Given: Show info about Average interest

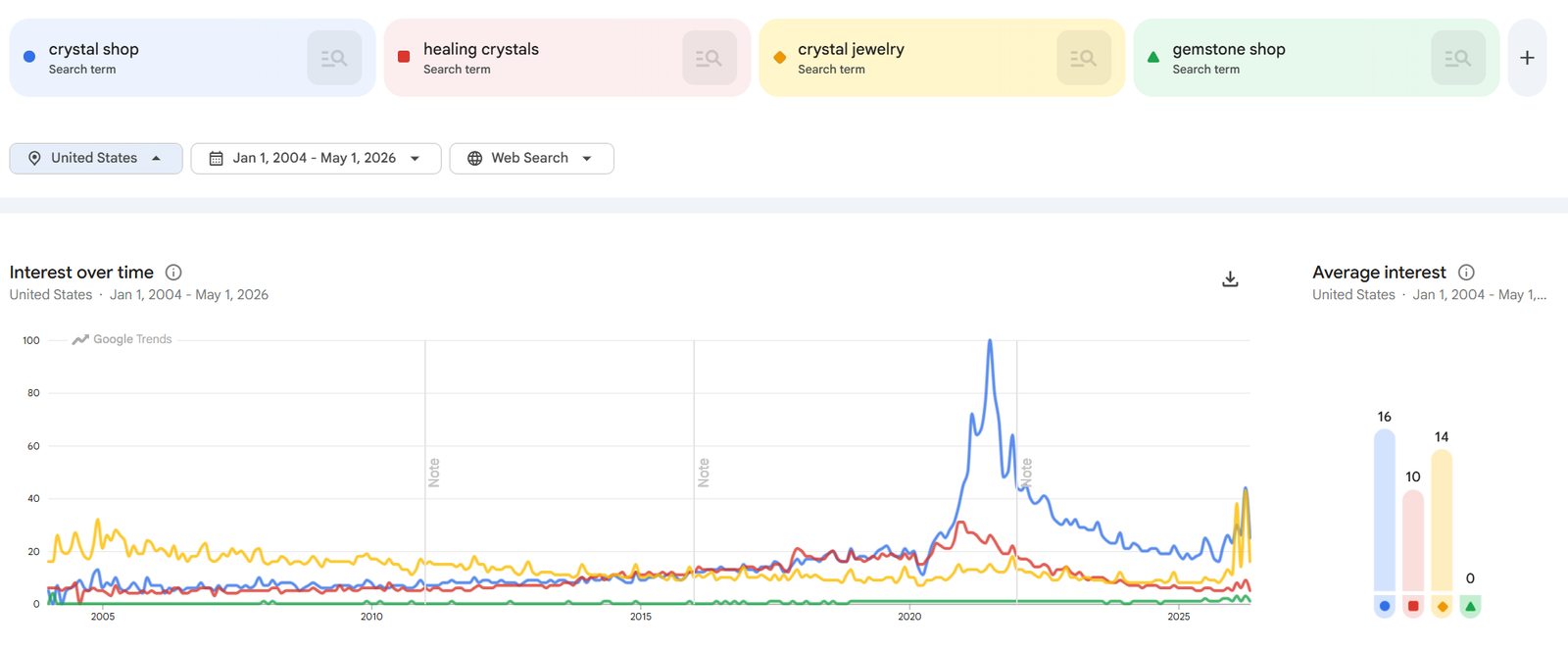Looking at the screenshot, I should [x=1466, y=273].
